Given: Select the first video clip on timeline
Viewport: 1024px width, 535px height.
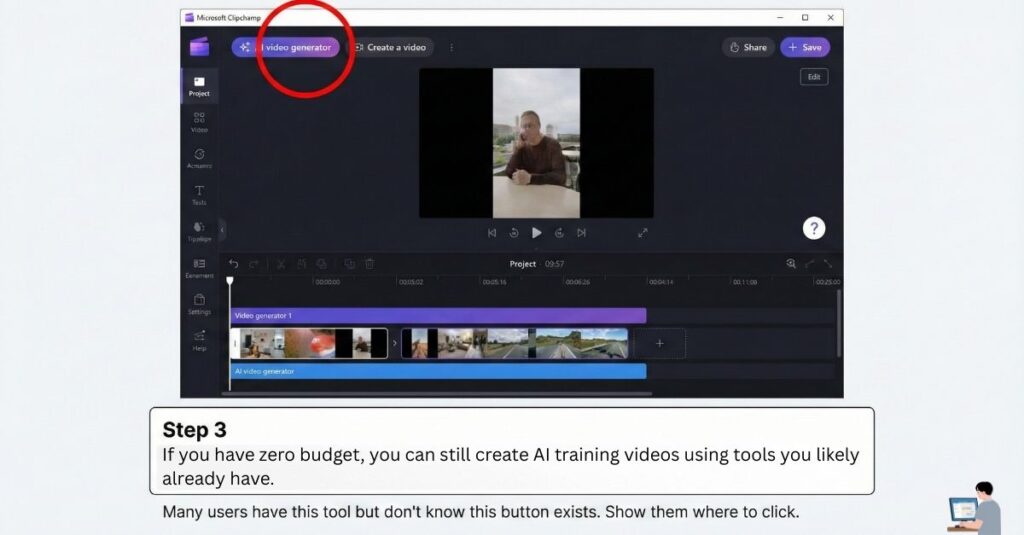Looking at the screenshot, I should 310,343.
